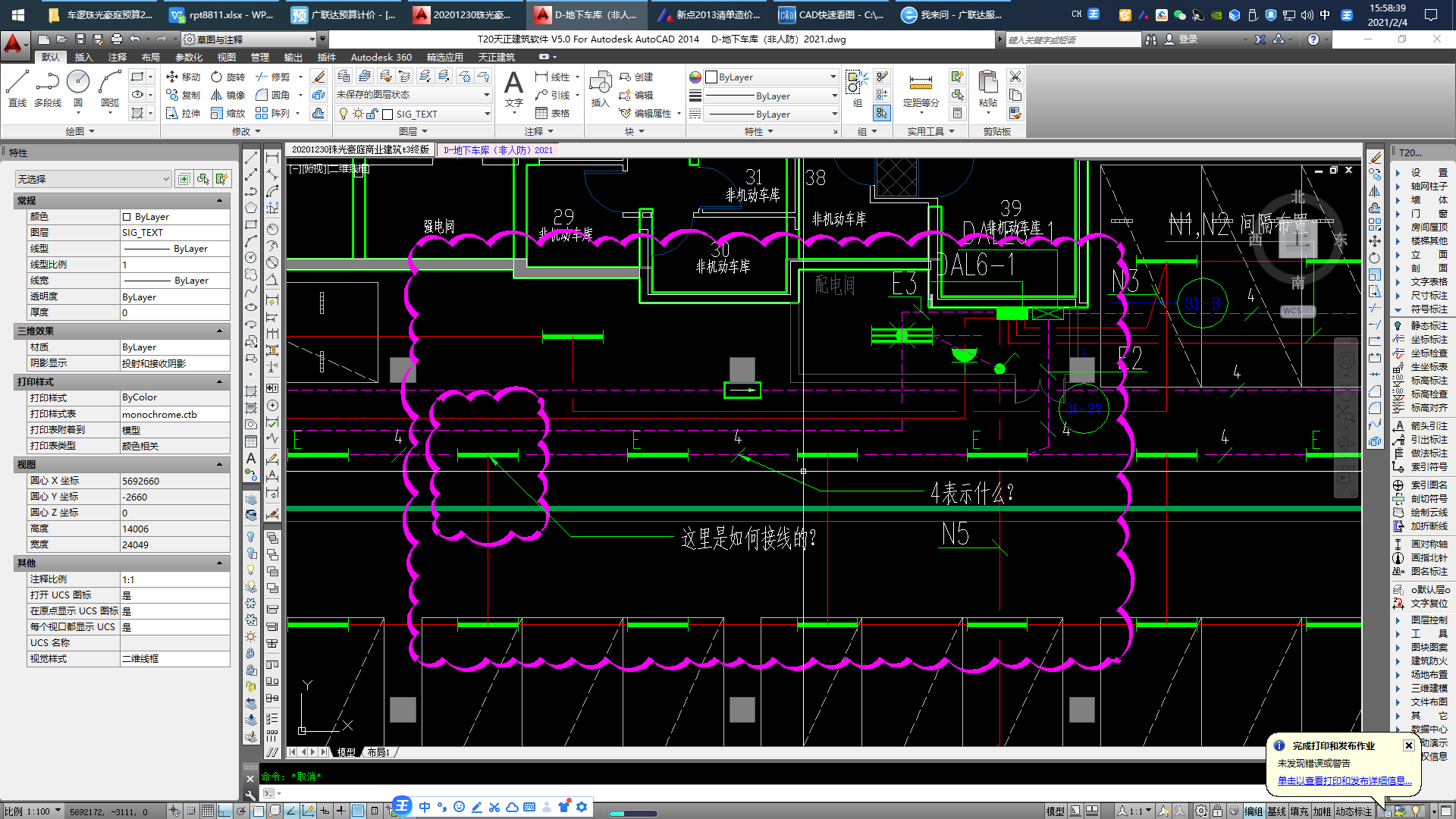Screen dimensions: 1456x819
Task: Toggle 编组 button in status bar
Action: tap(1254, 811)
